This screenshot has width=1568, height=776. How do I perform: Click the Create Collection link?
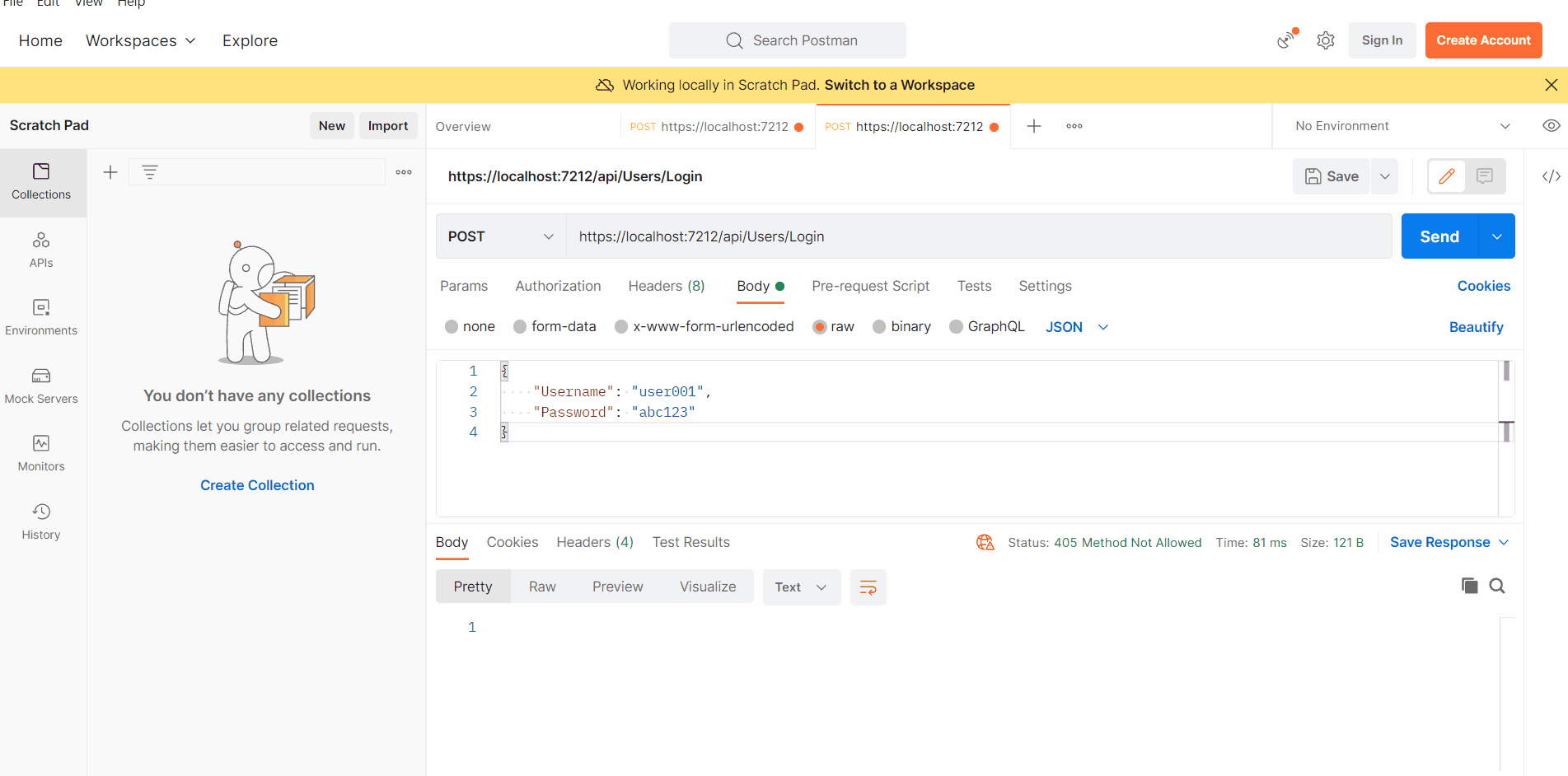[x=256, y=484]
